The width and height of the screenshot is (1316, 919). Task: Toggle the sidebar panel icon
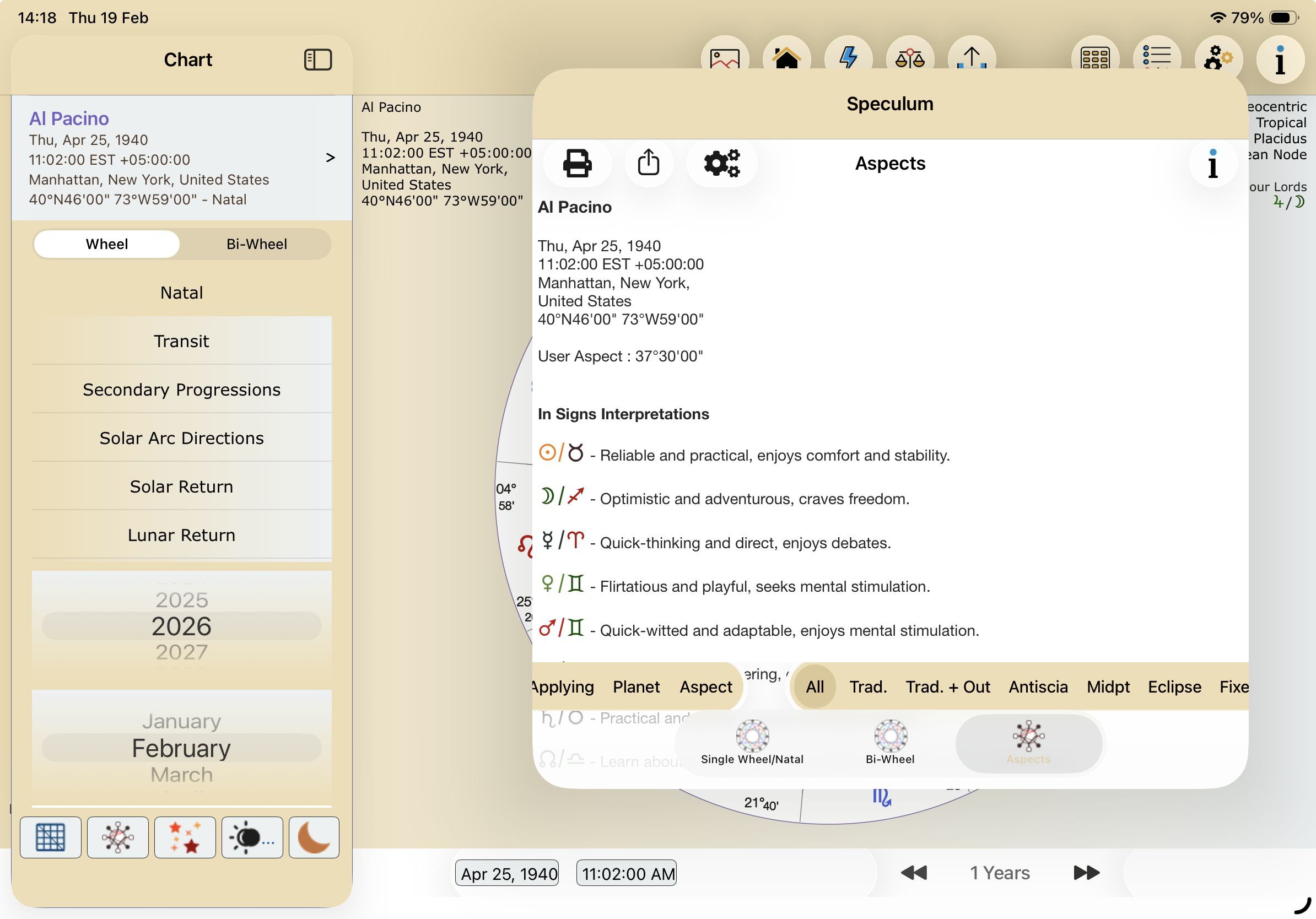click(317, 60)
